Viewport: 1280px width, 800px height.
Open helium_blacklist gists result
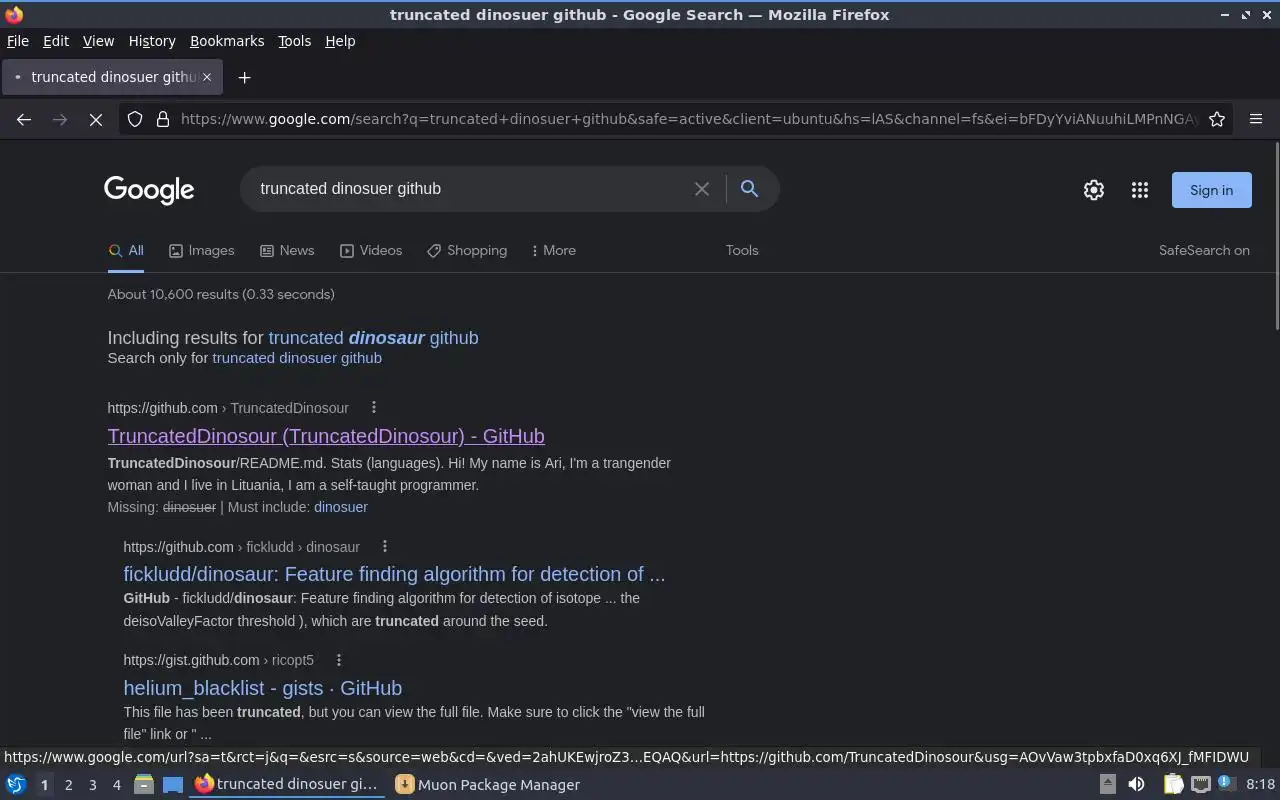point(263,688)
